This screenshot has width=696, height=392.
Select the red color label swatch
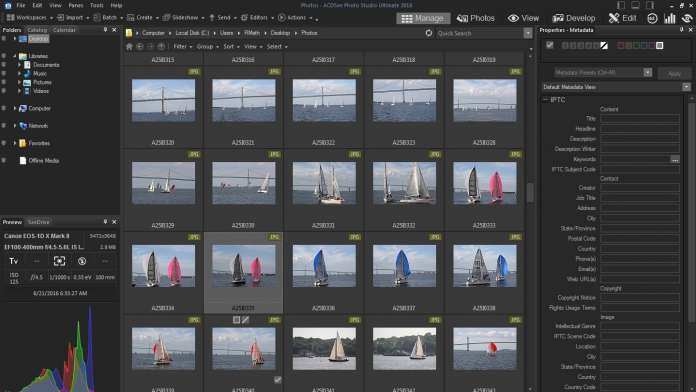(x=621, y=45)
